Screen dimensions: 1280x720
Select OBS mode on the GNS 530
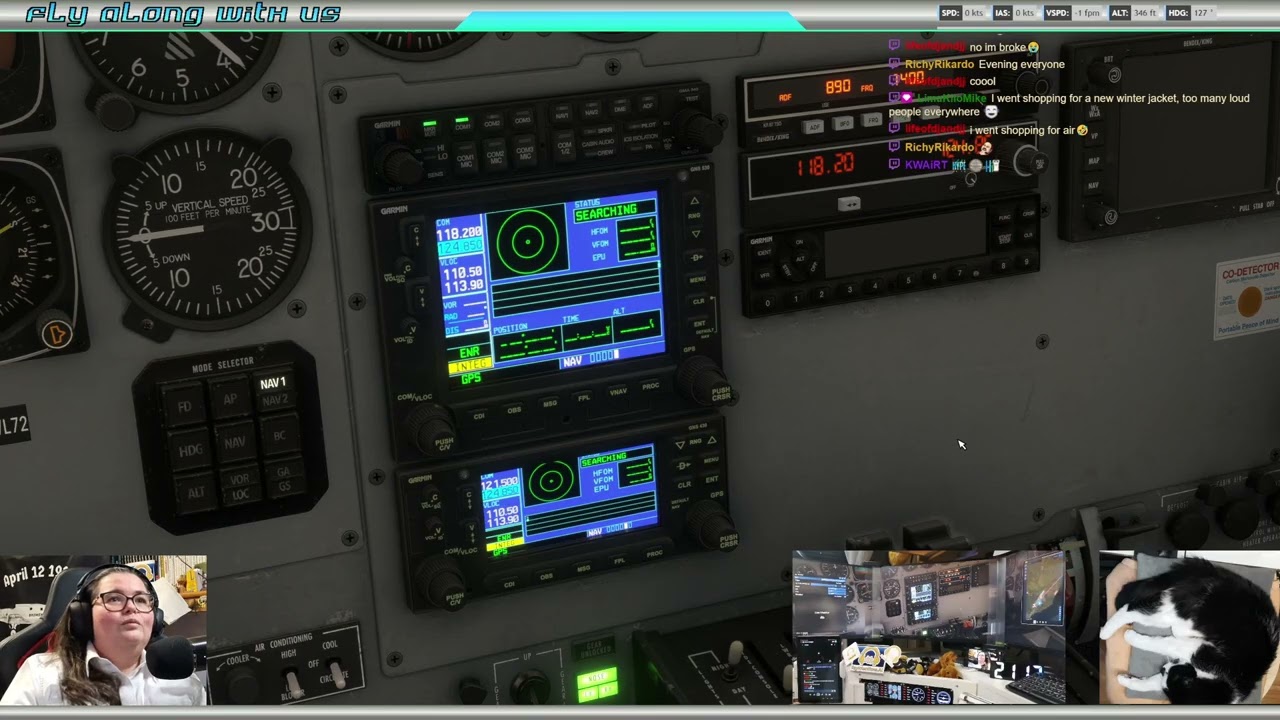514,410
